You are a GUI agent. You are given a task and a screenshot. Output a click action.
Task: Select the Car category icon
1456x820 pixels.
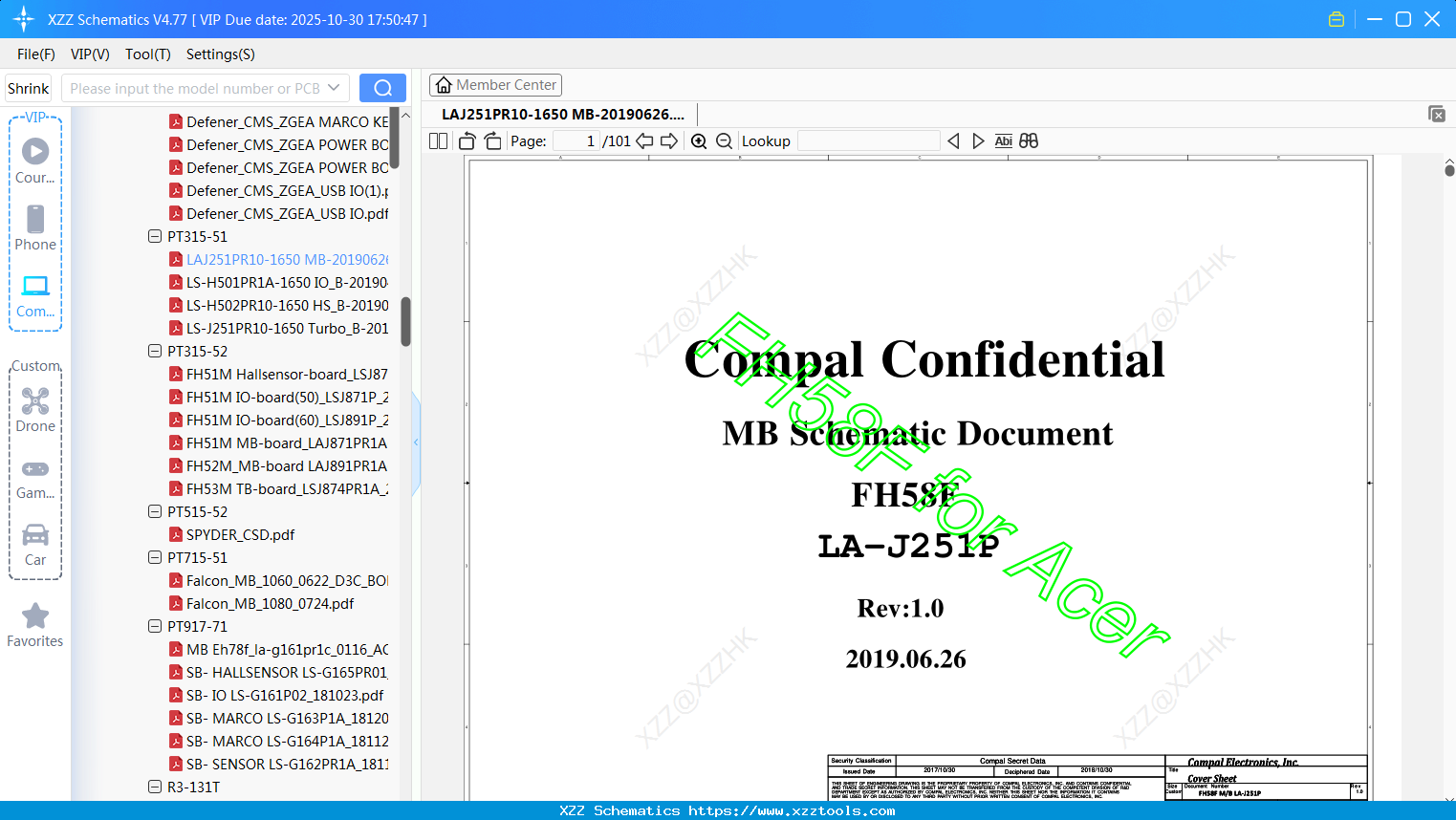[x=35, y=544]
